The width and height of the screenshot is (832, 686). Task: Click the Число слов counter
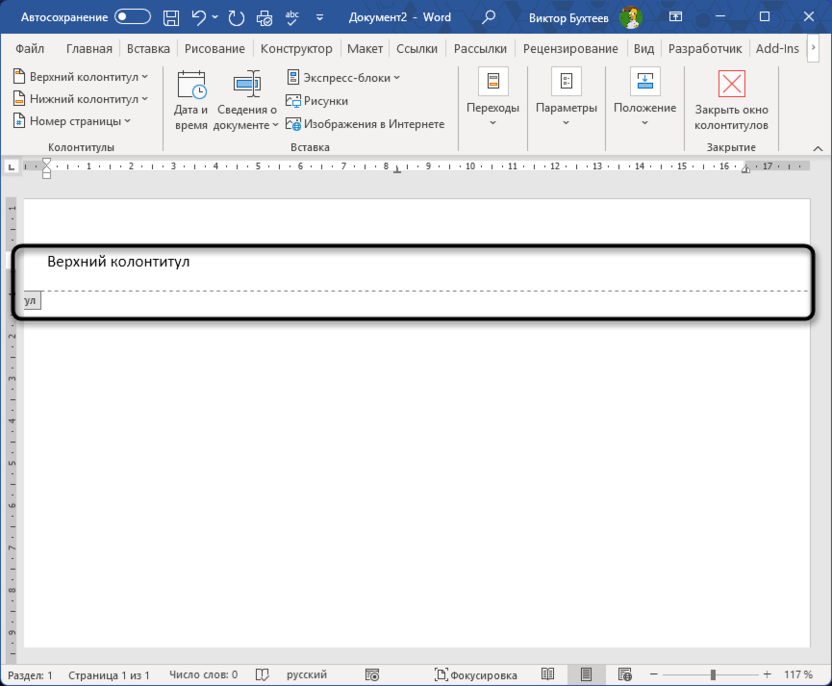click(203, 674)
